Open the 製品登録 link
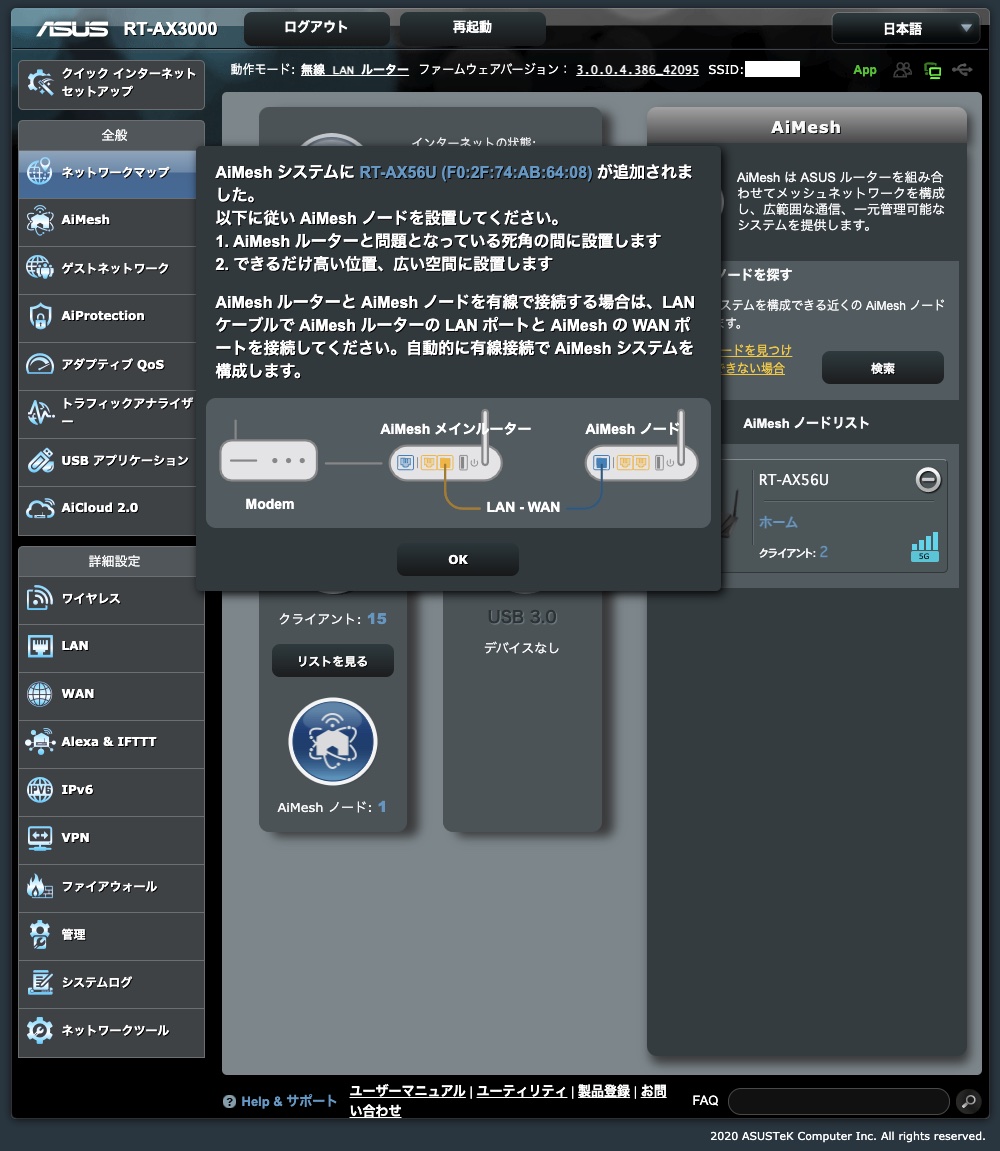Screen dimensions: 1000x1151 pyautogui.click(x=604, y=1091)
